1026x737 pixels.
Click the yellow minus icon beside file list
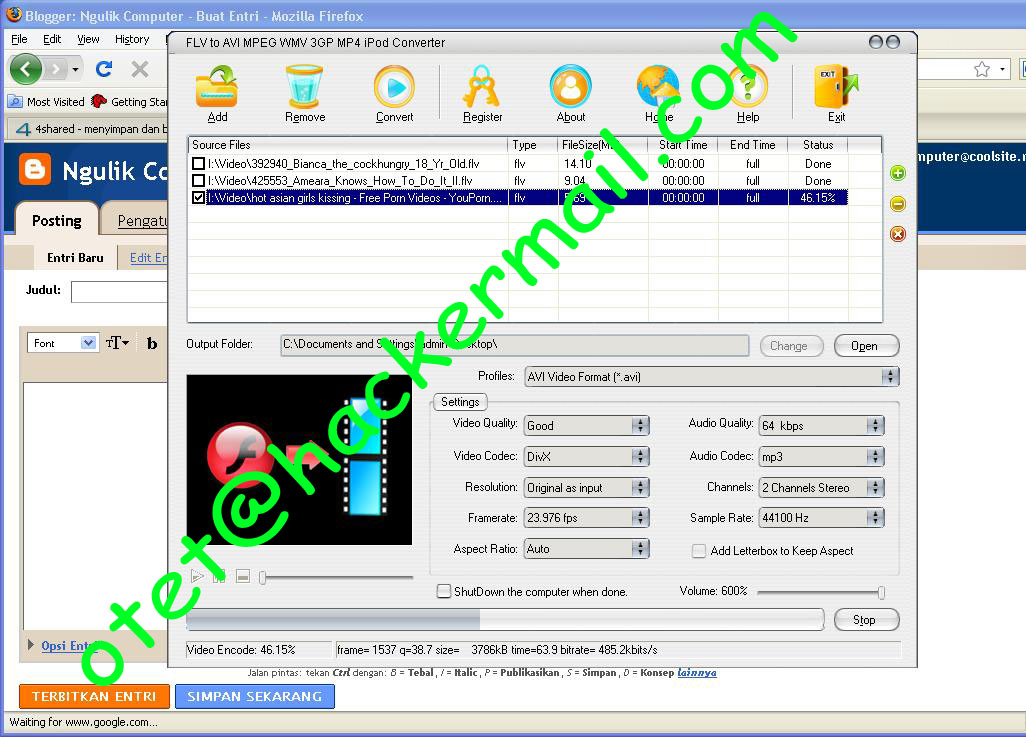[898, 204]
